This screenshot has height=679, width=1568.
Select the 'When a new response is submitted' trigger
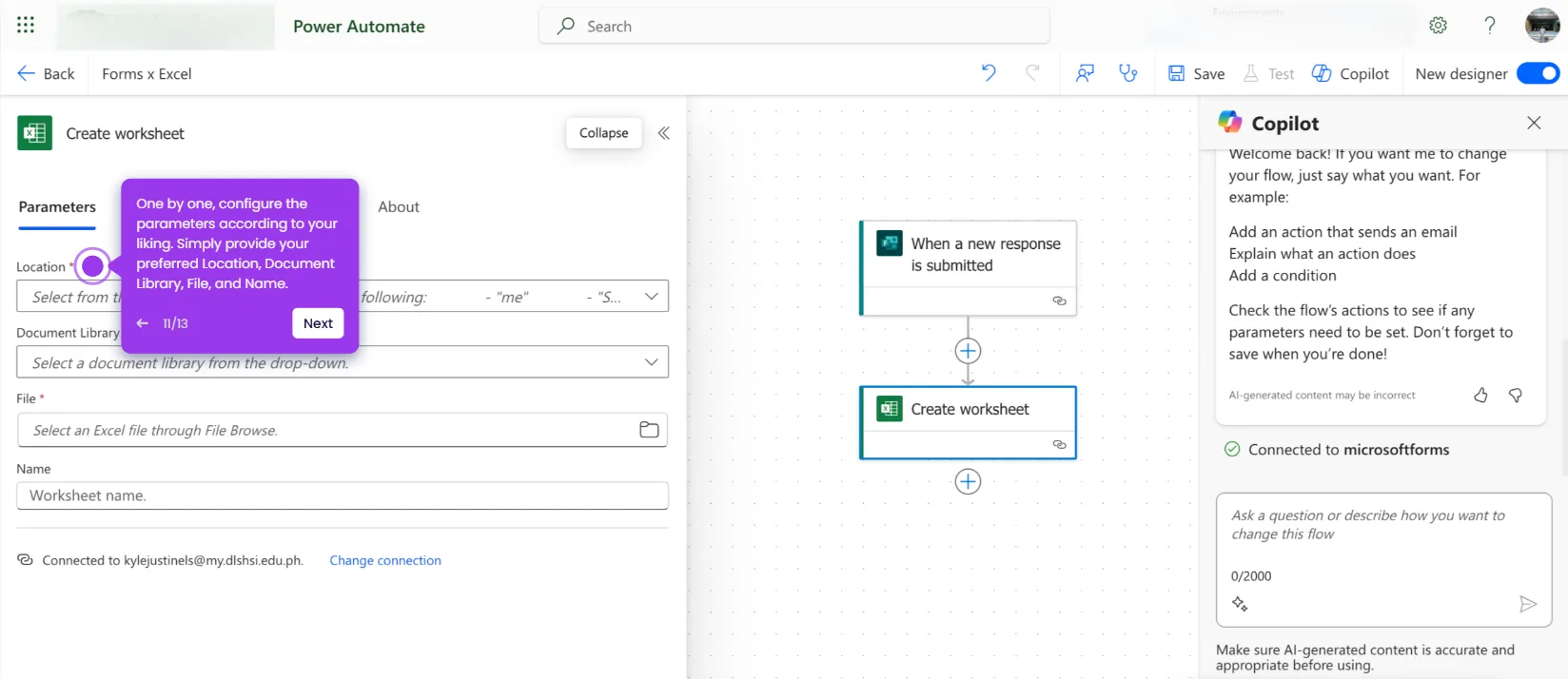point(968,268)
